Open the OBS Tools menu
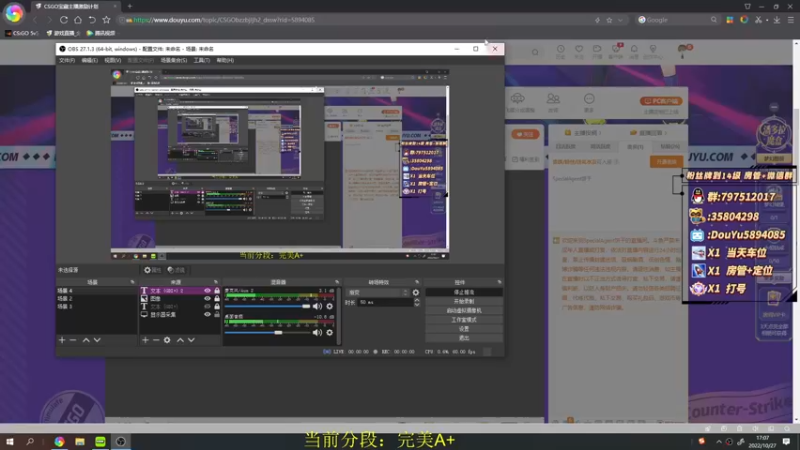 coord(202,60)
